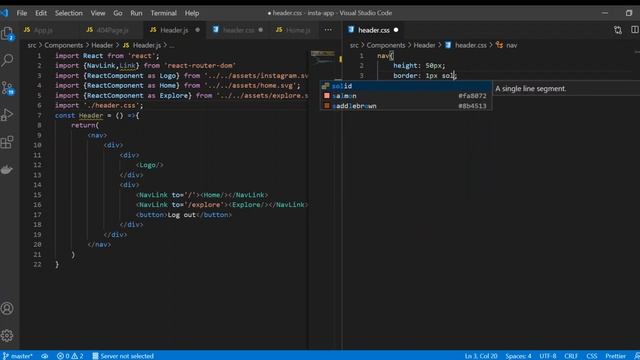Change line endings via 'CRLF'
The image size is (640, 360).
tap(571, 356)
